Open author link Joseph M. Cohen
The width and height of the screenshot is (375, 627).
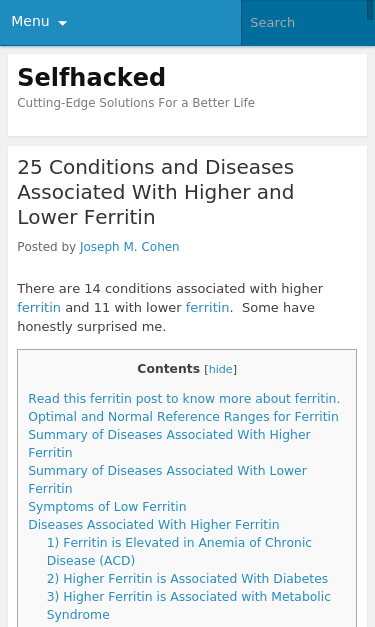130,247
